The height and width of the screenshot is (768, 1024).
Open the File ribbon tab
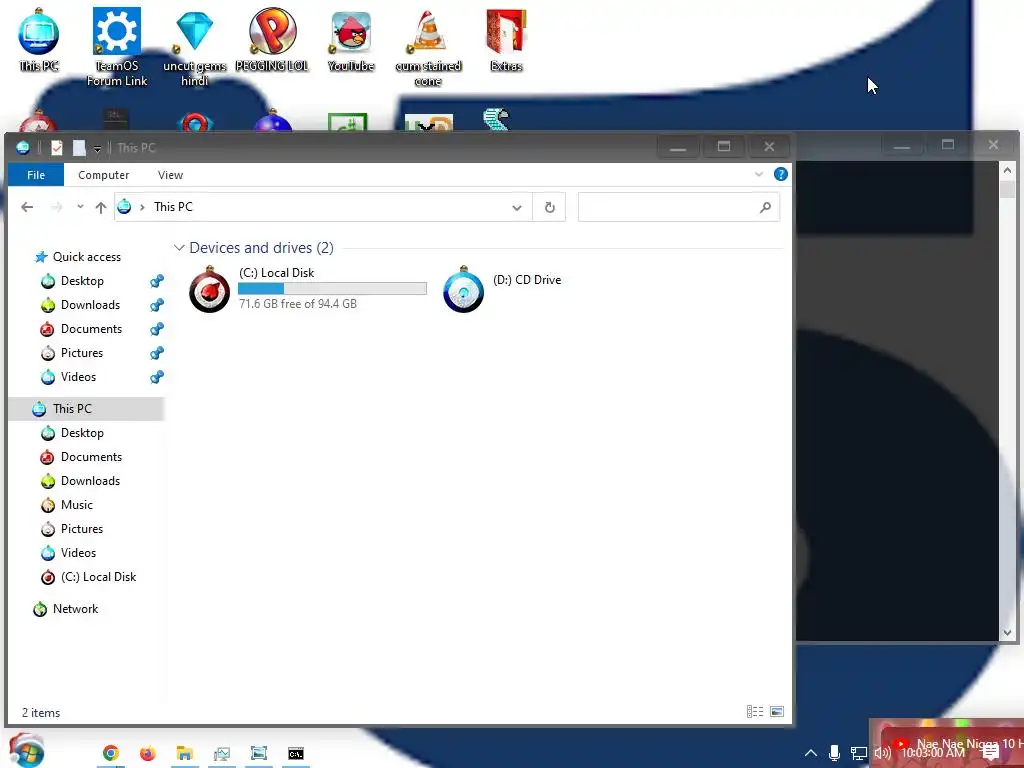[x=36, y=175]
